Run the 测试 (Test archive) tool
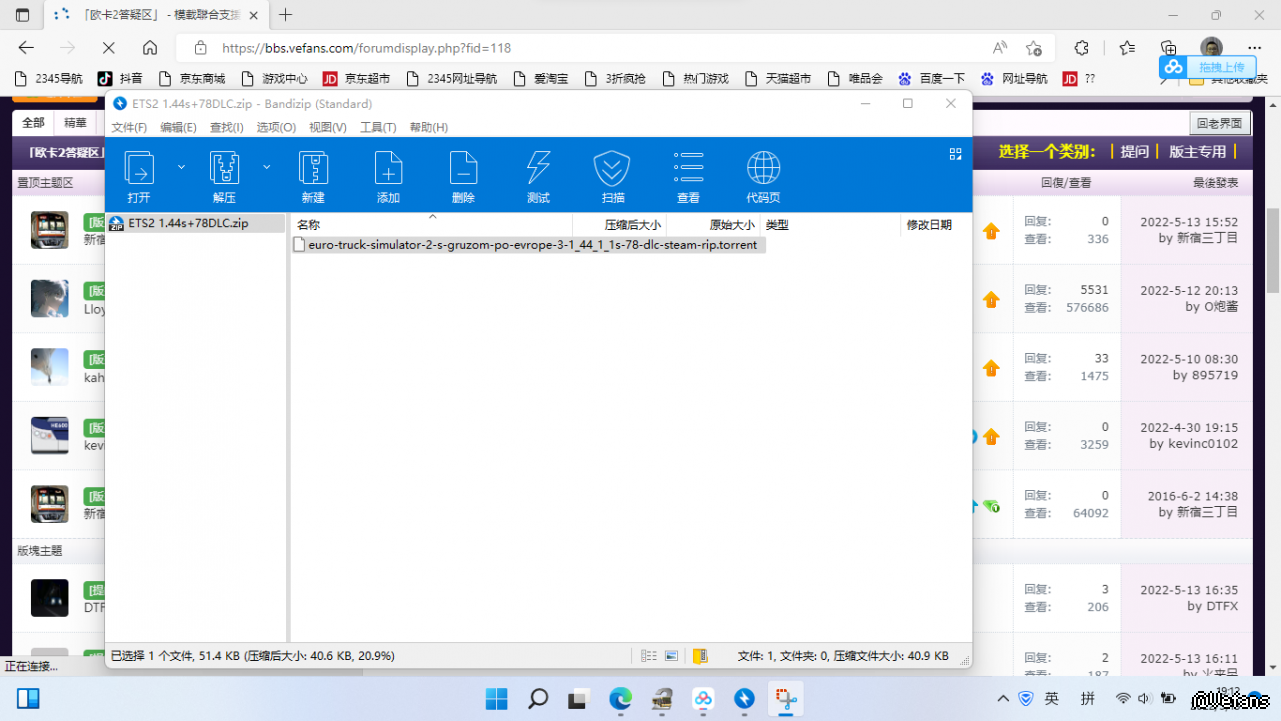The width and height of the screenshot is (1281, 721). click(538, 176)
